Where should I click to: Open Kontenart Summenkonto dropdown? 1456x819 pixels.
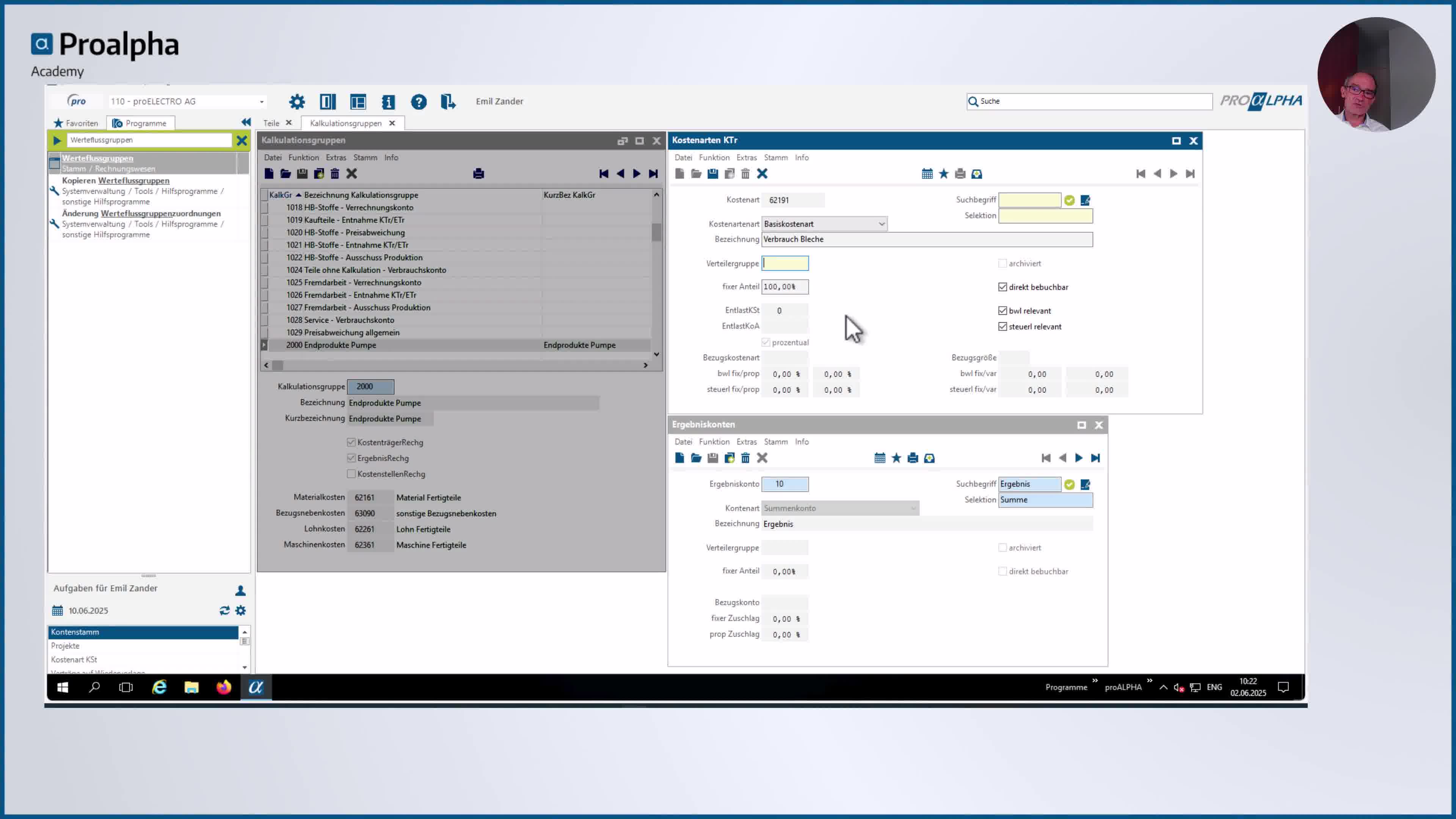coord(840,508)
